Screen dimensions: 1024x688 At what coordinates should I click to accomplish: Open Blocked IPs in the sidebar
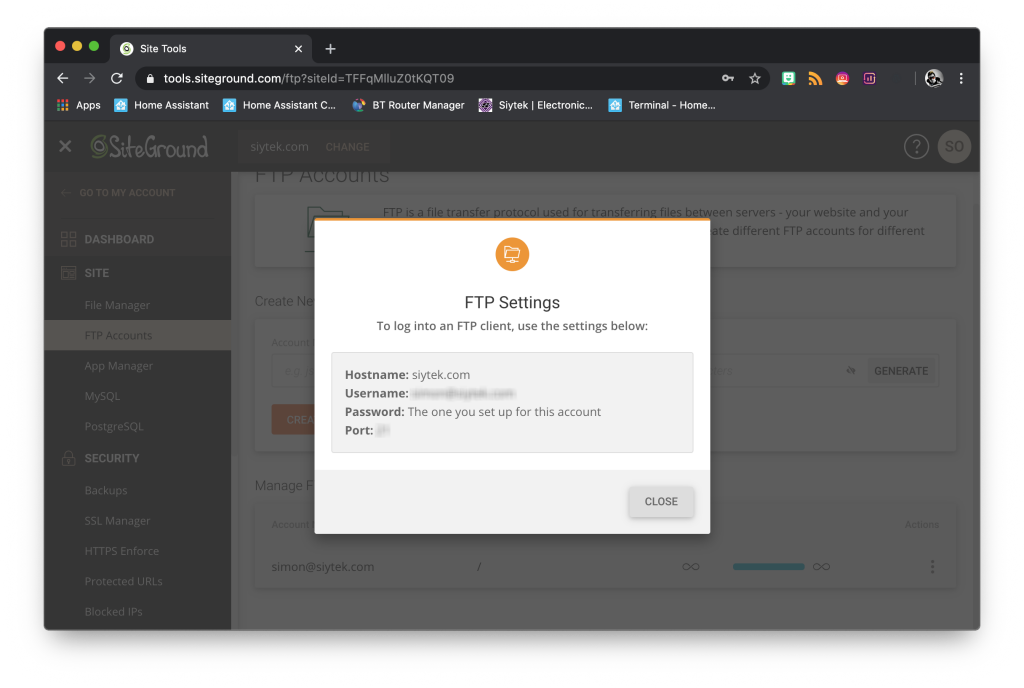113,612
